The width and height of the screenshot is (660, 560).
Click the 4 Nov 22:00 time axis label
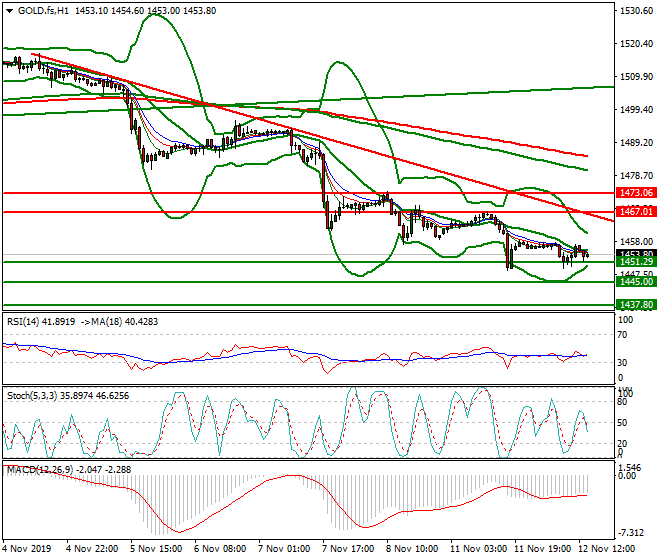92,549
